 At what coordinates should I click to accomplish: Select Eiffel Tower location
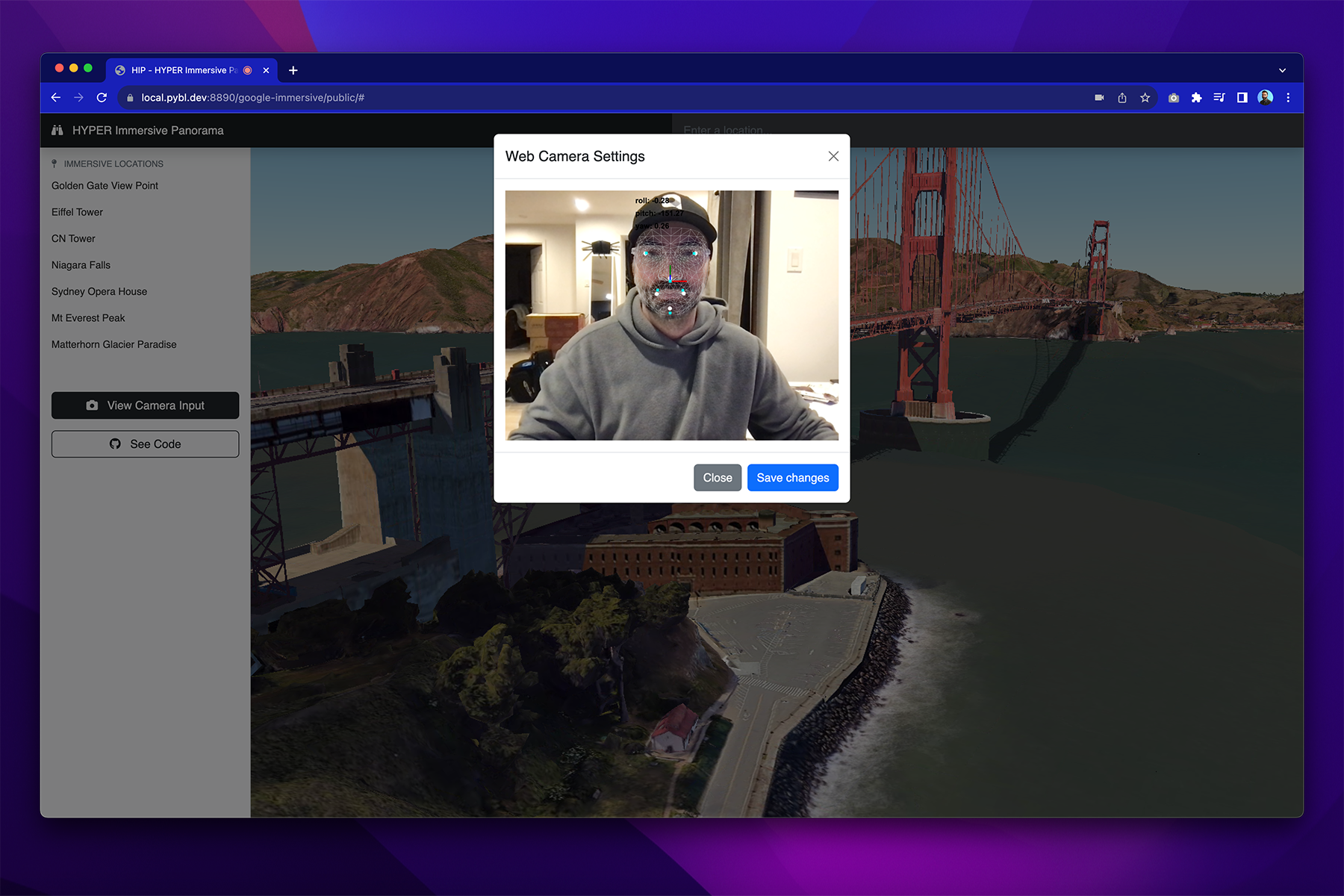point(77,212)
